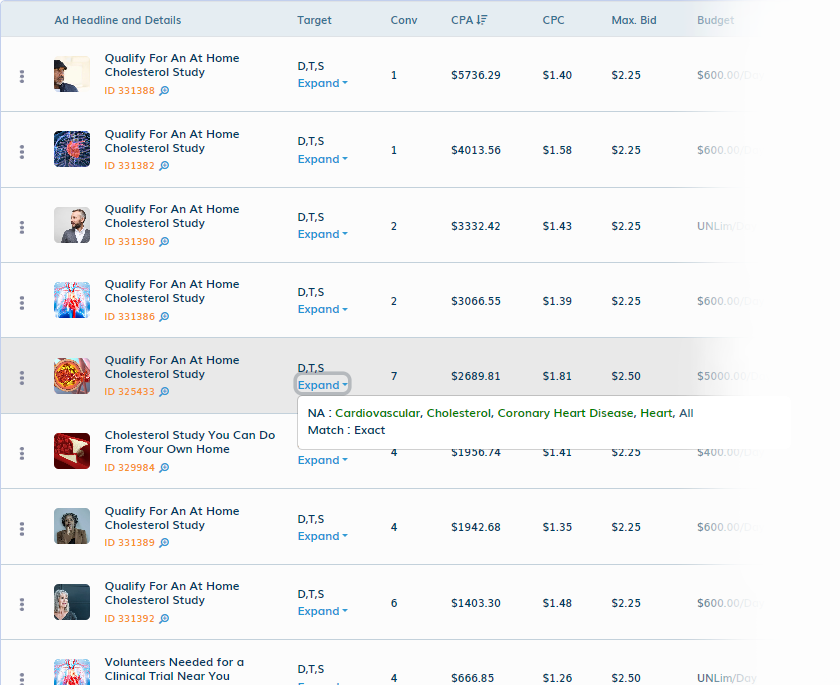The height and width of the screenshot is (685, 840).
Task: Open ad ID 331390 link
Action: click(x=130, y=242)
